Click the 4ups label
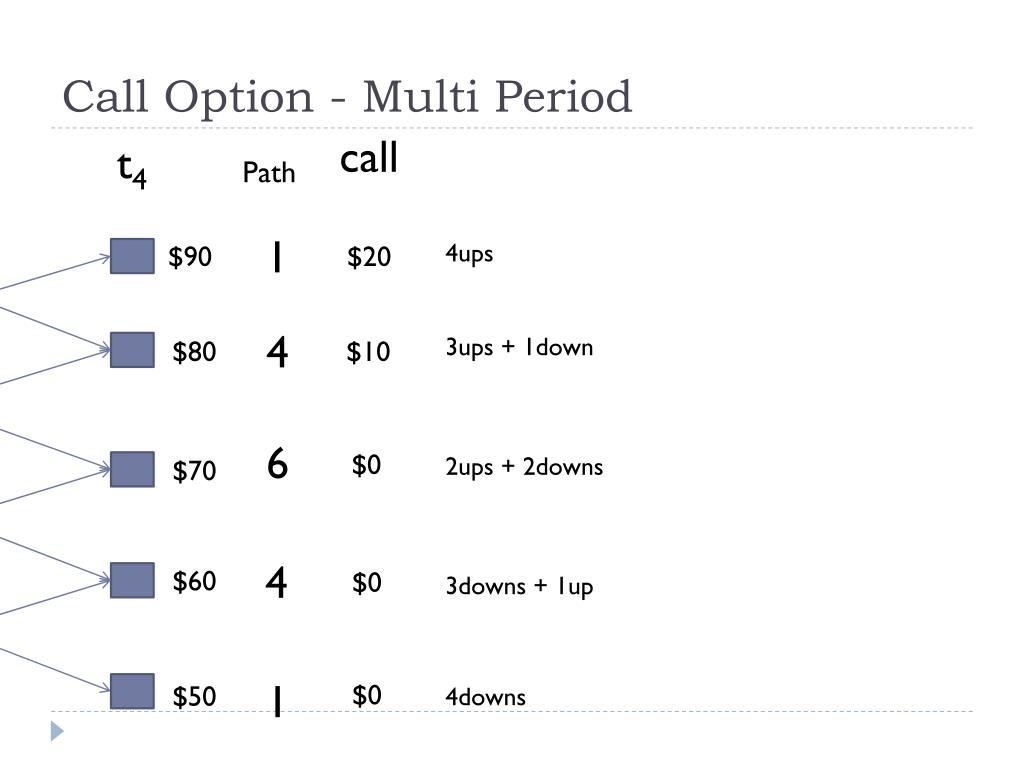 469,253
